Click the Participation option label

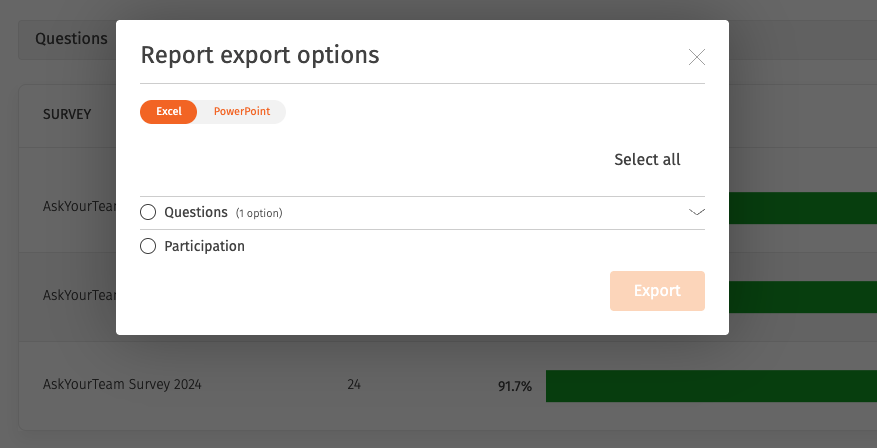click(x=204, y=247)
